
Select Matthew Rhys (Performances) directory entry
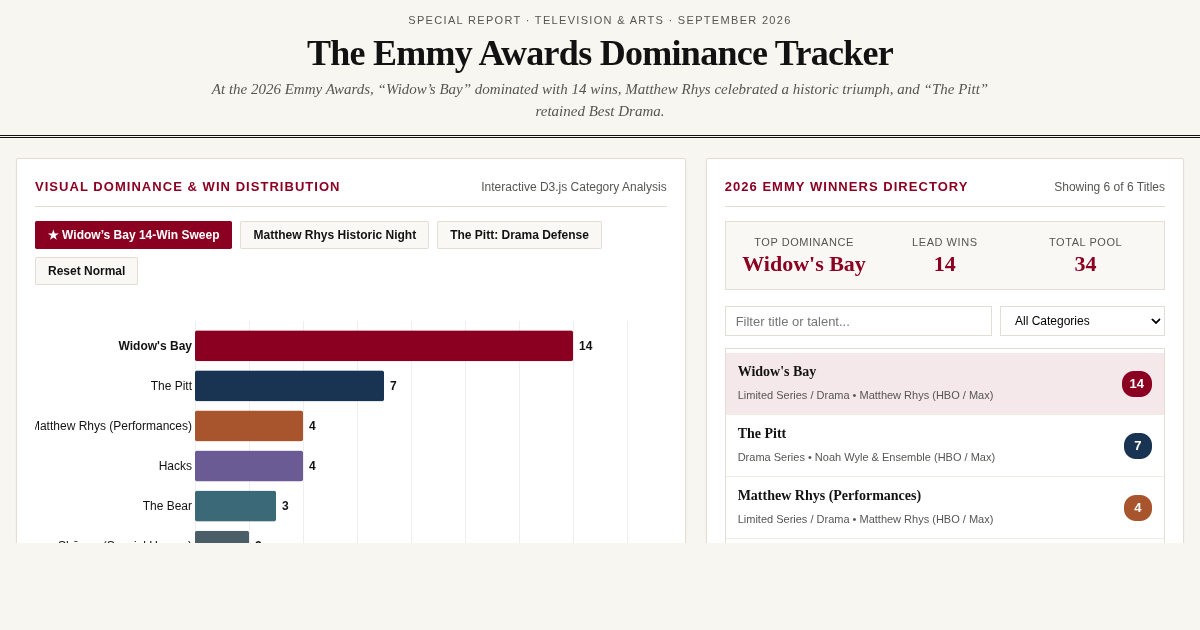pos(945,508)
